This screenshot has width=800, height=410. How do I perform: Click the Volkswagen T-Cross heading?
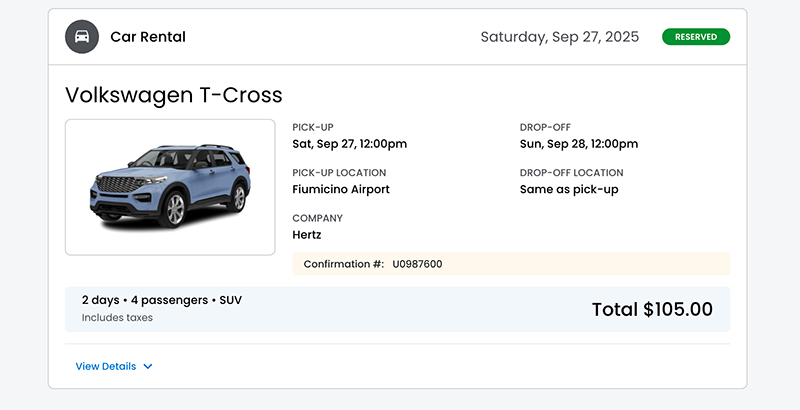[174, 95]
